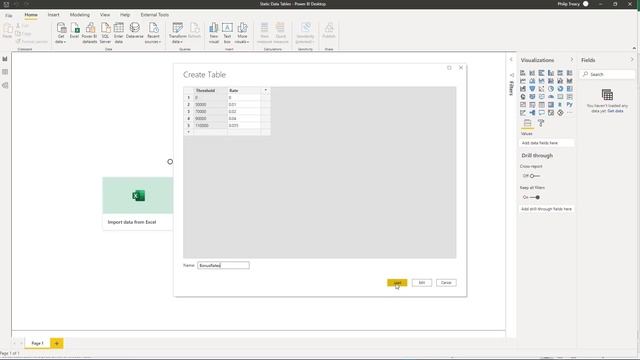The height and width of the screenshot is (360, 640).
Task: Open the External Tools tab
Action: 154,15
